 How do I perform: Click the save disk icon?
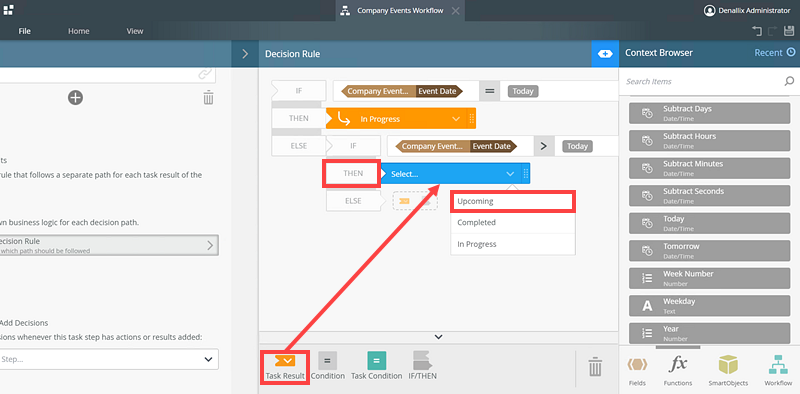tap(789, 31)
